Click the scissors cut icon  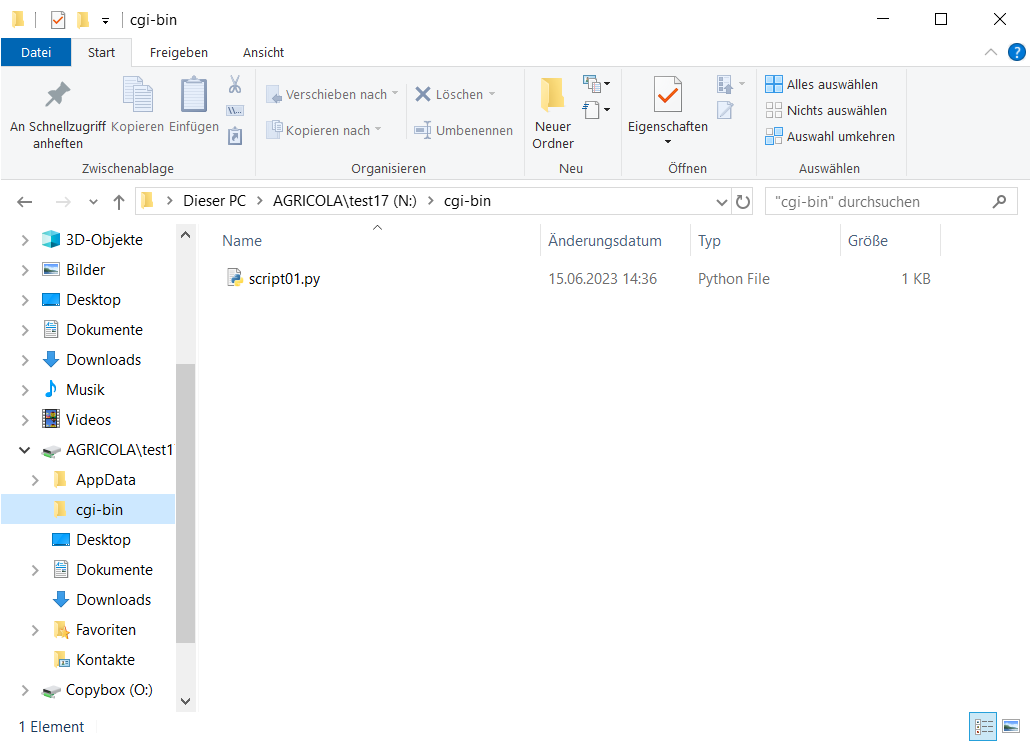pos(235,85)
